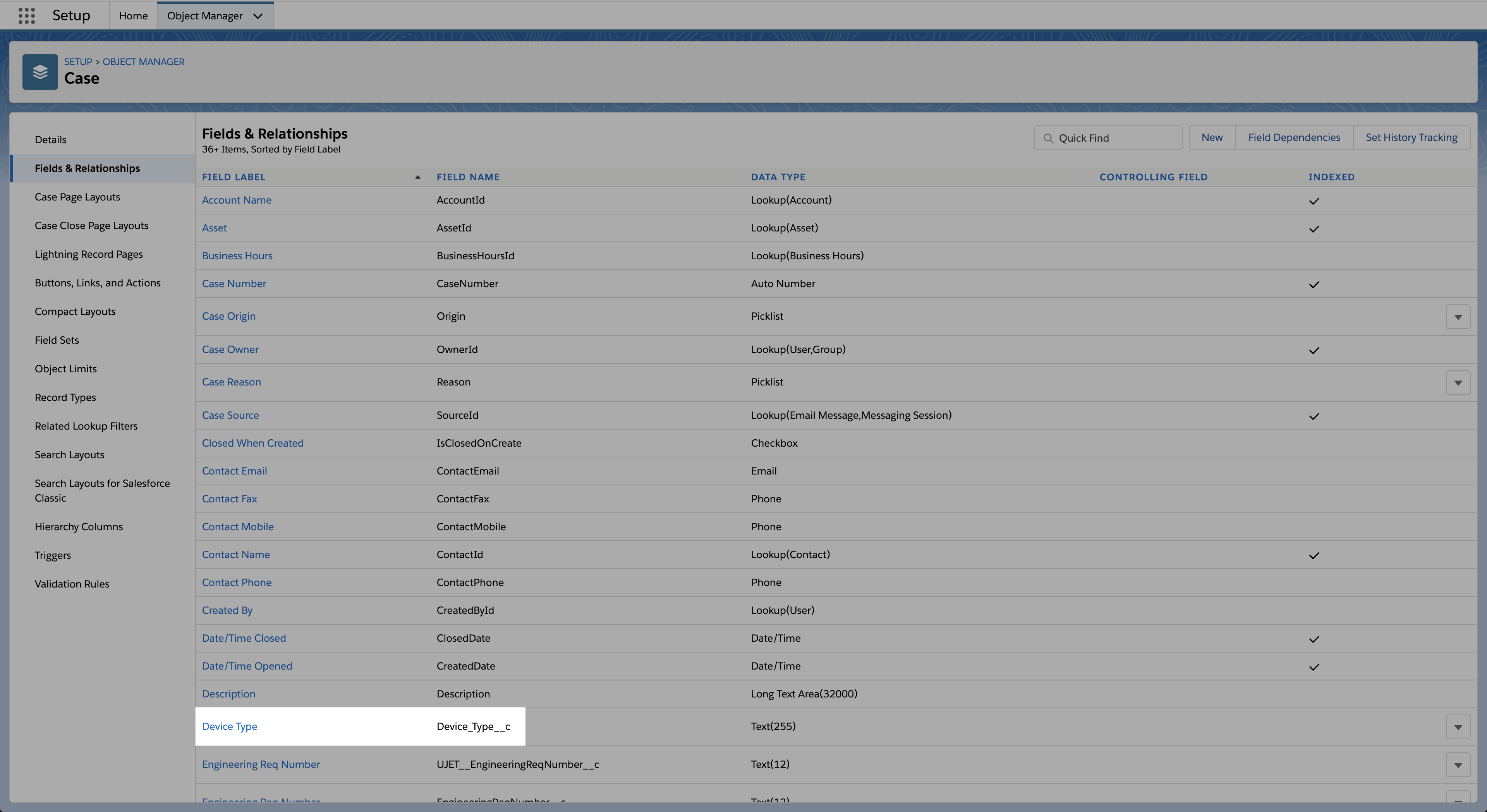Viewport: 1487px width, 812px height.
Task: Switch to the Home tab
Action: click(x=133, y=15)
